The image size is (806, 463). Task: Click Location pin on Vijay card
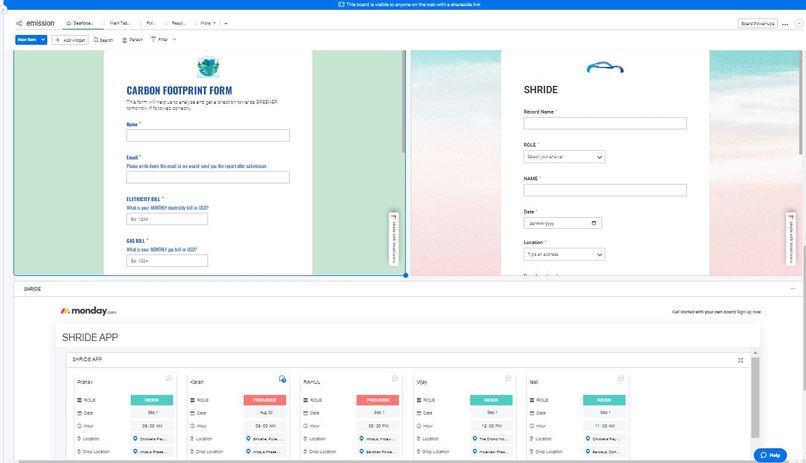(x=474, y=439)
